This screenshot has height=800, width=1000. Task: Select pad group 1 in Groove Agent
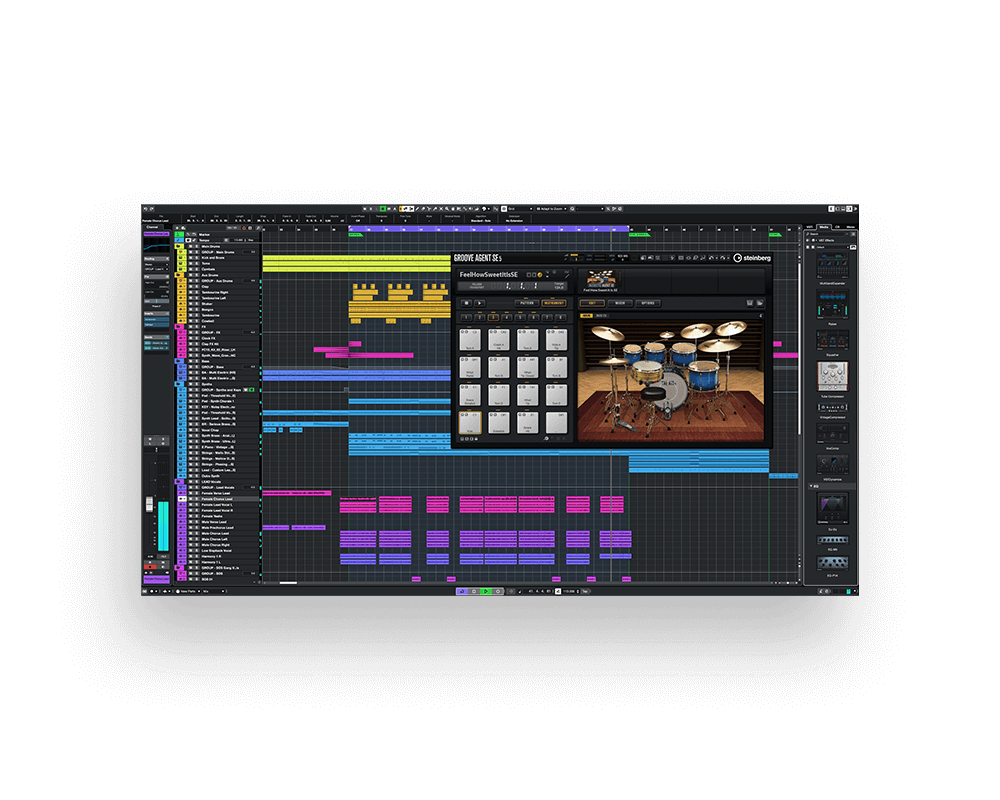[466, 317]
